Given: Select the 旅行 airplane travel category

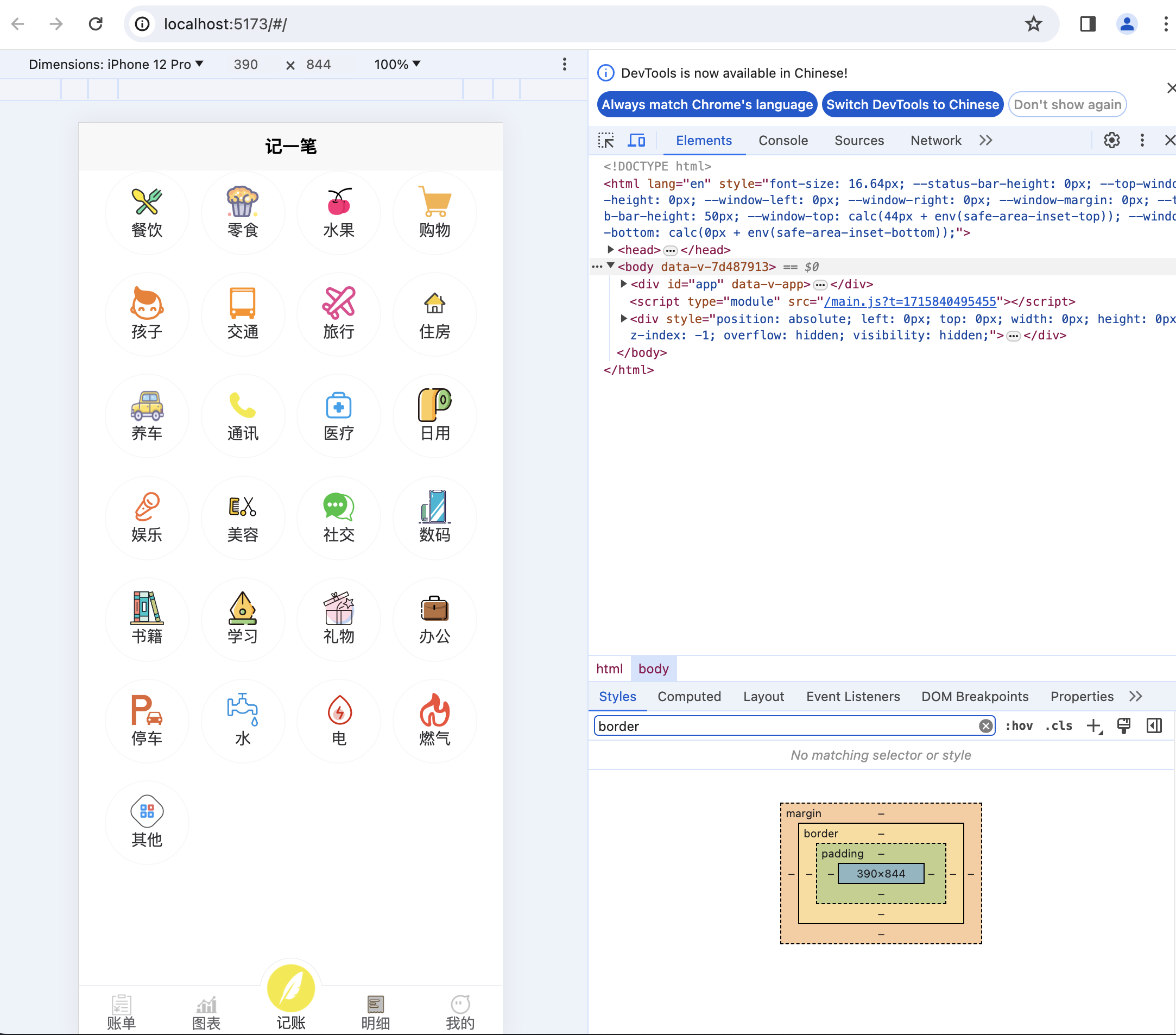Looking at the screenshot, I should click(339, 315).
